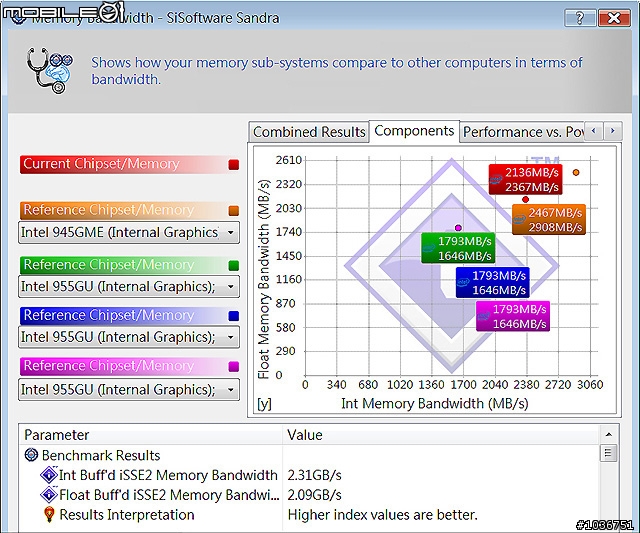Select the Components tab
The image size is (640, 533).
[x=414, y=131]
